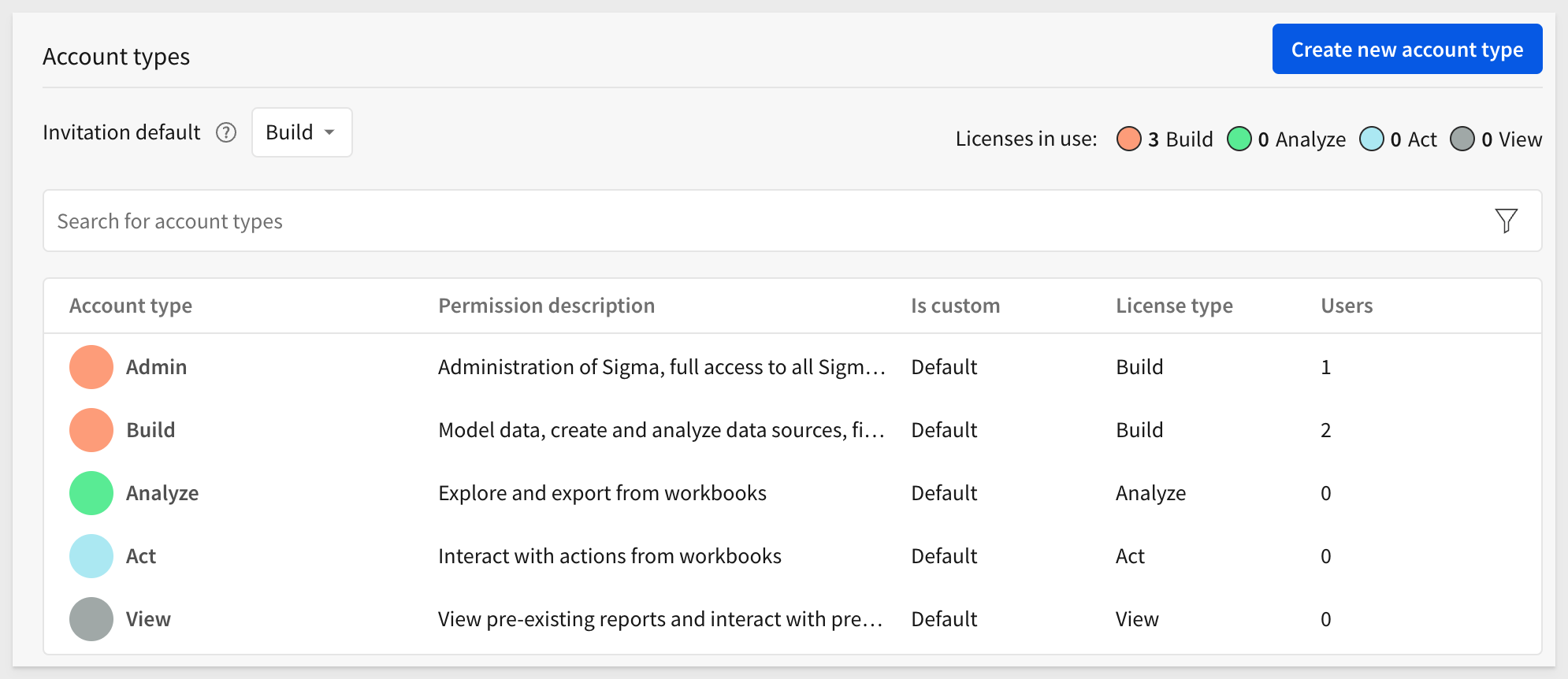Screen dimensions: 1568x679
Task: Open the Act account type name
Action: click(141, 556)
